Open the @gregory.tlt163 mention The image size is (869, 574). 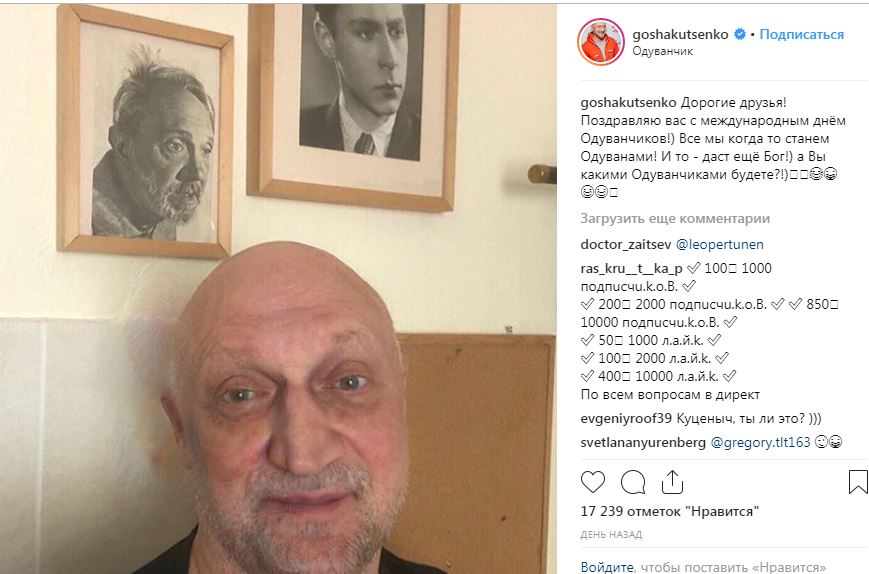pyautogui.click(x=760, y=443)
